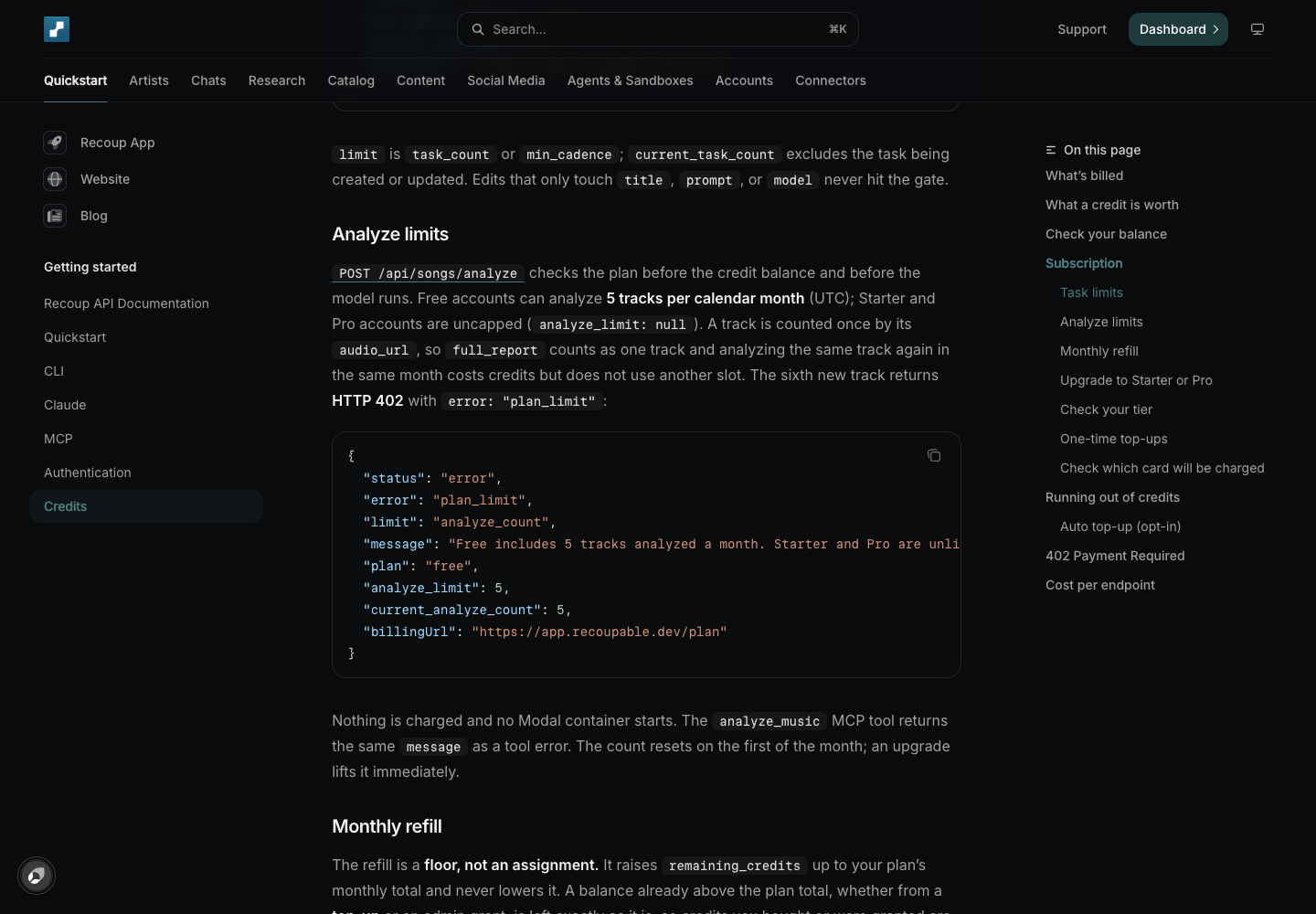Go to Authentication in sidebar

pos(88,473)
